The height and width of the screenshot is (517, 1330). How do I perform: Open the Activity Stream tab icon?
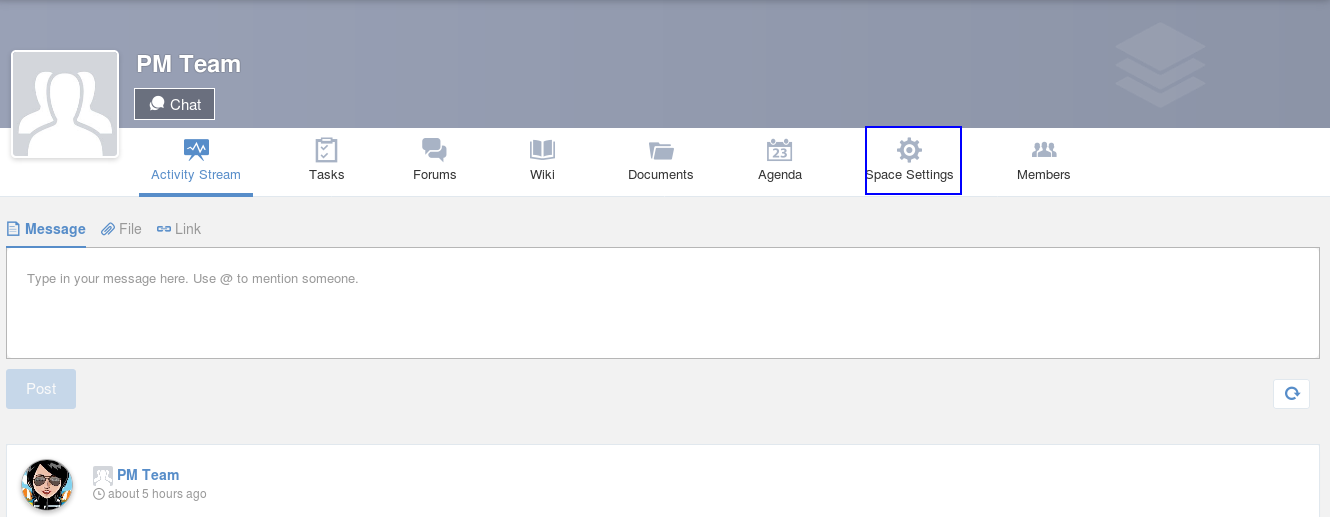196,150
